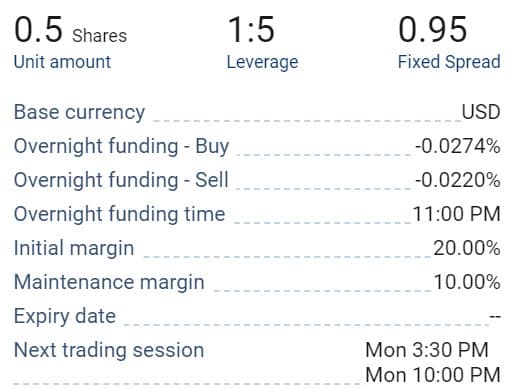Click the -0.0220% sell funding value

457,180
